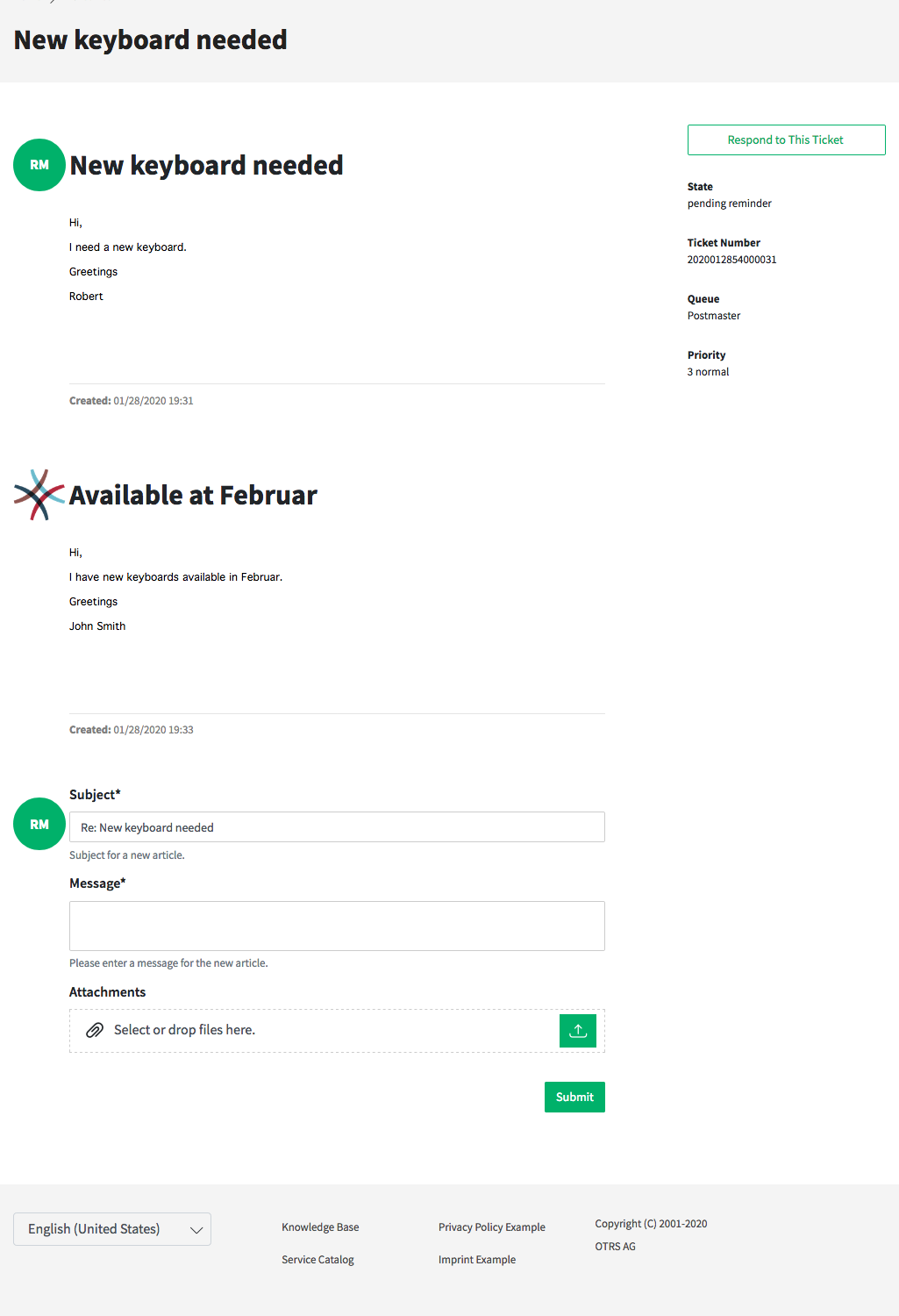The width and height of the screenshot is (899, 1316).
Task: Focus the Subject input field
Action: (337, 827)
